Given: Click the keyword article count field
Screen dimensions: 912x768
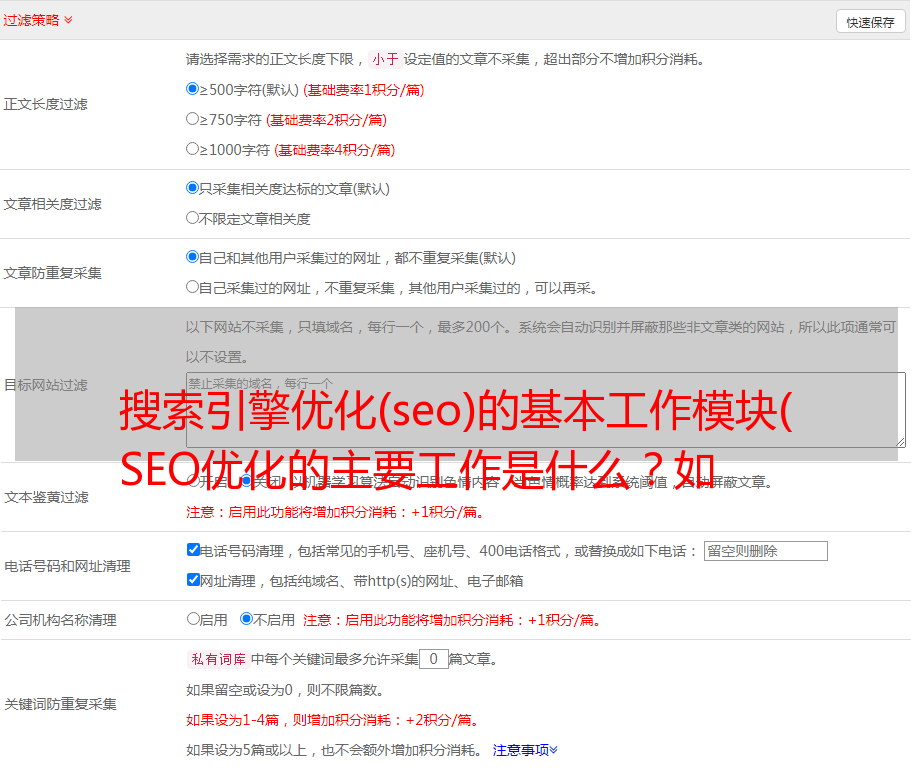Looking at the screenshot, I should 433,659.
